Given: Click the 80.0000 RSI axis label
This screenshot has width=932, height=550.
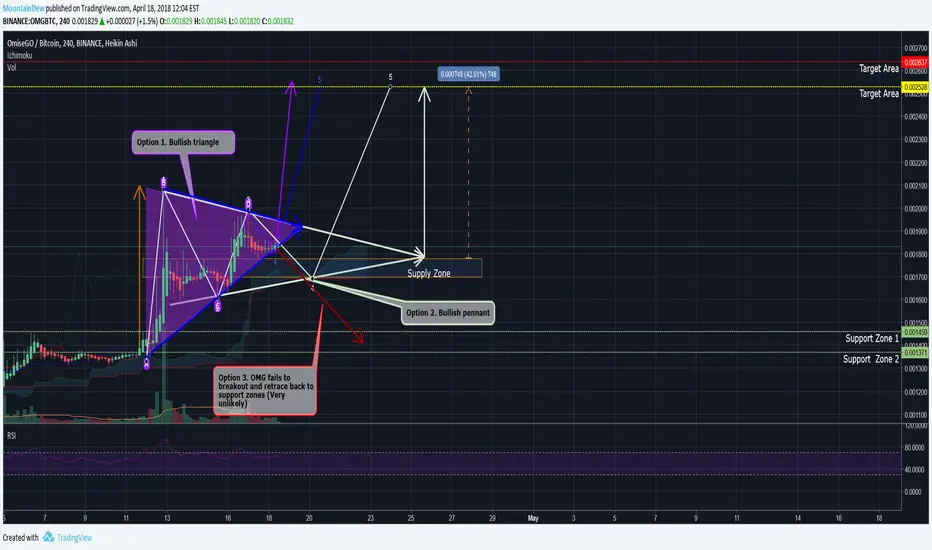Looking at the screenshot, I should (915, 447).
